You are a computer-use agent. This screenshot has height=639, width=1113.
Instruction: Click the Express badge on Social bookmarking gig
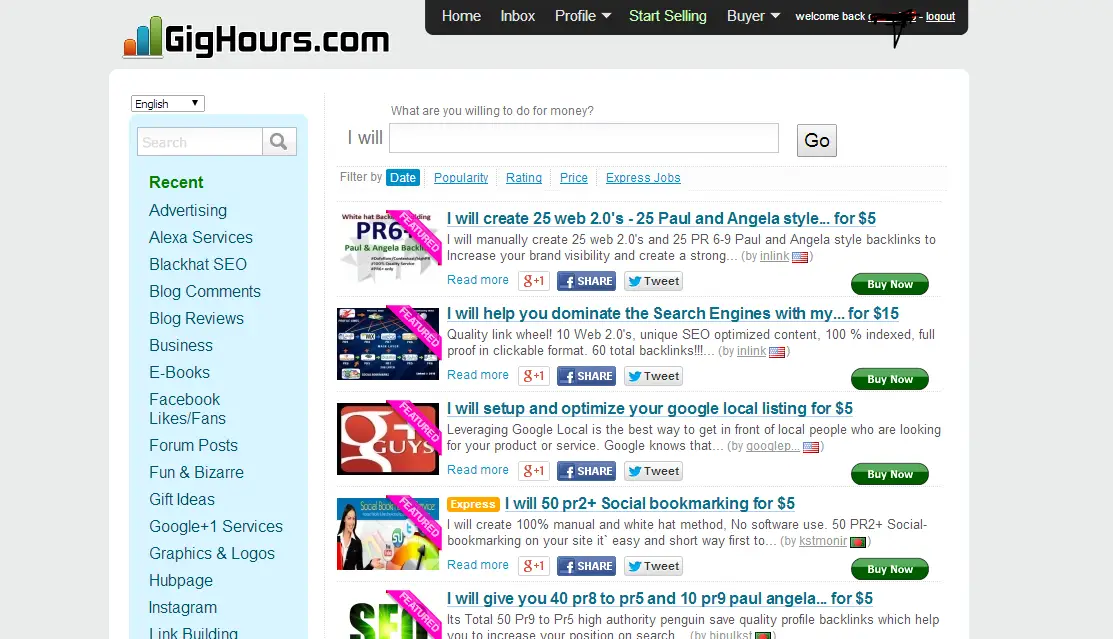[x=473, y=504]
